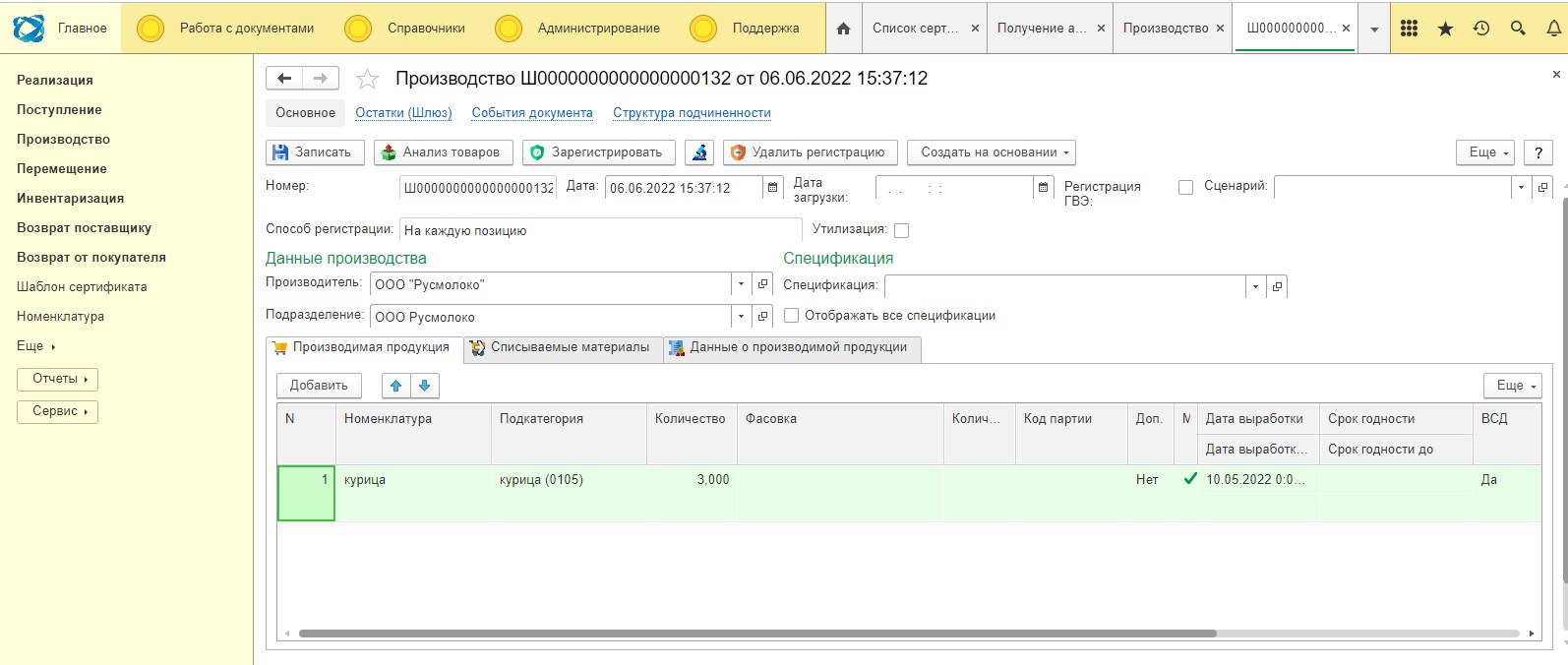Add this document to favorites star

tap(367, 79)
